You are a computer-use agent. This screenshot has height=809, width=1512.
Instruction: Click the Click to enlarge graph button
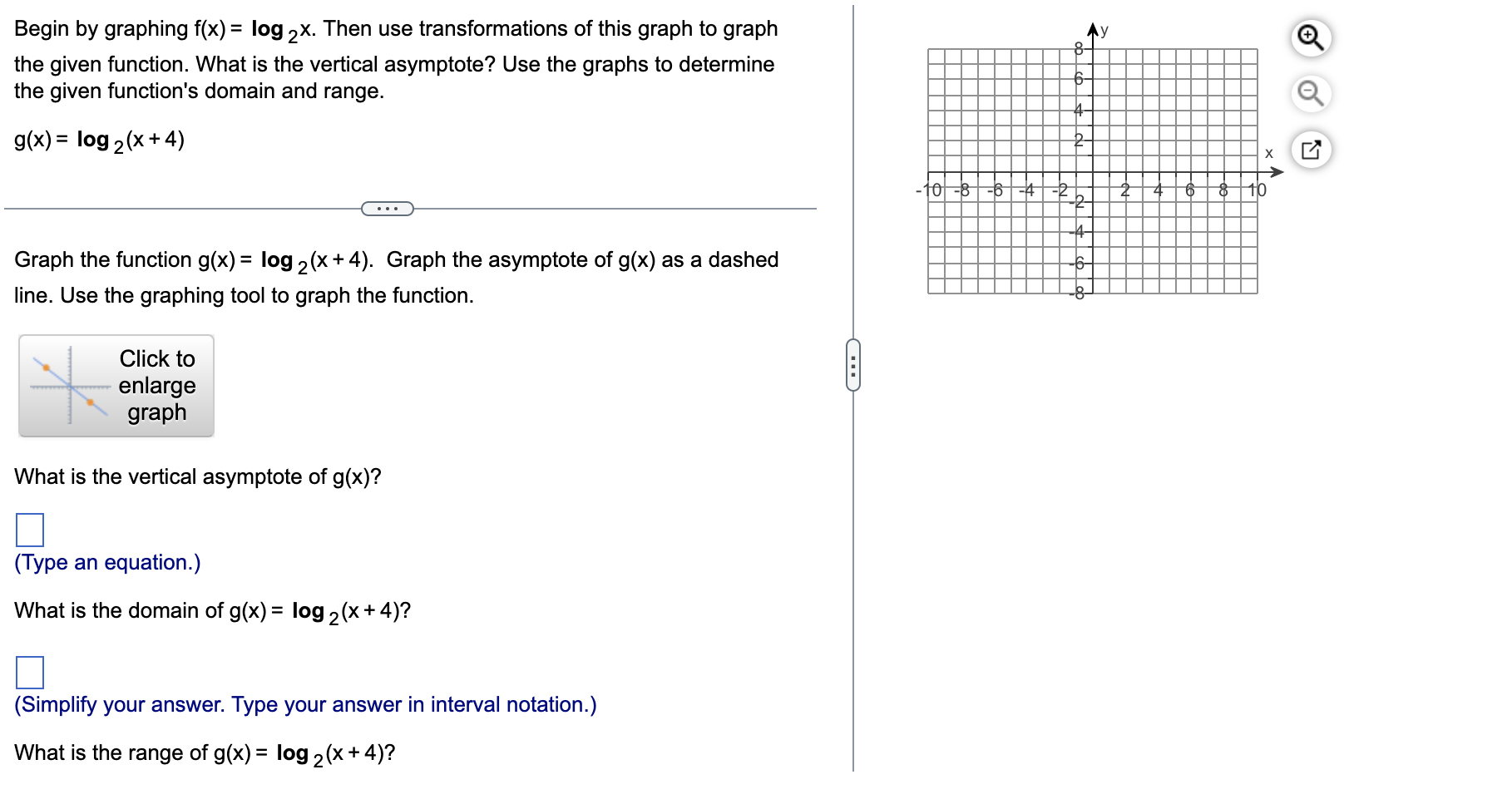click(x=116, y=386)
